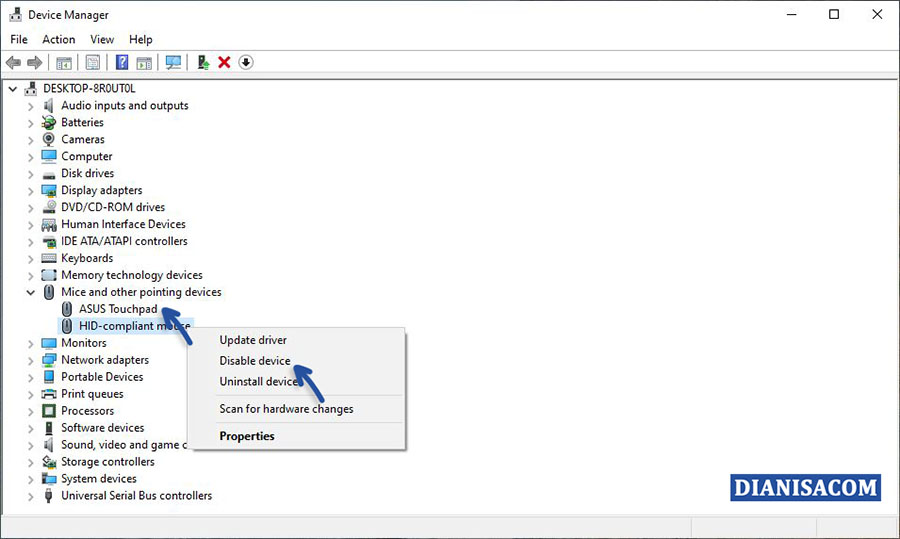This screenshot has width=900, height=539.
Task: Expand the Portable Devices chevron
Action: [x=30, y=377]
